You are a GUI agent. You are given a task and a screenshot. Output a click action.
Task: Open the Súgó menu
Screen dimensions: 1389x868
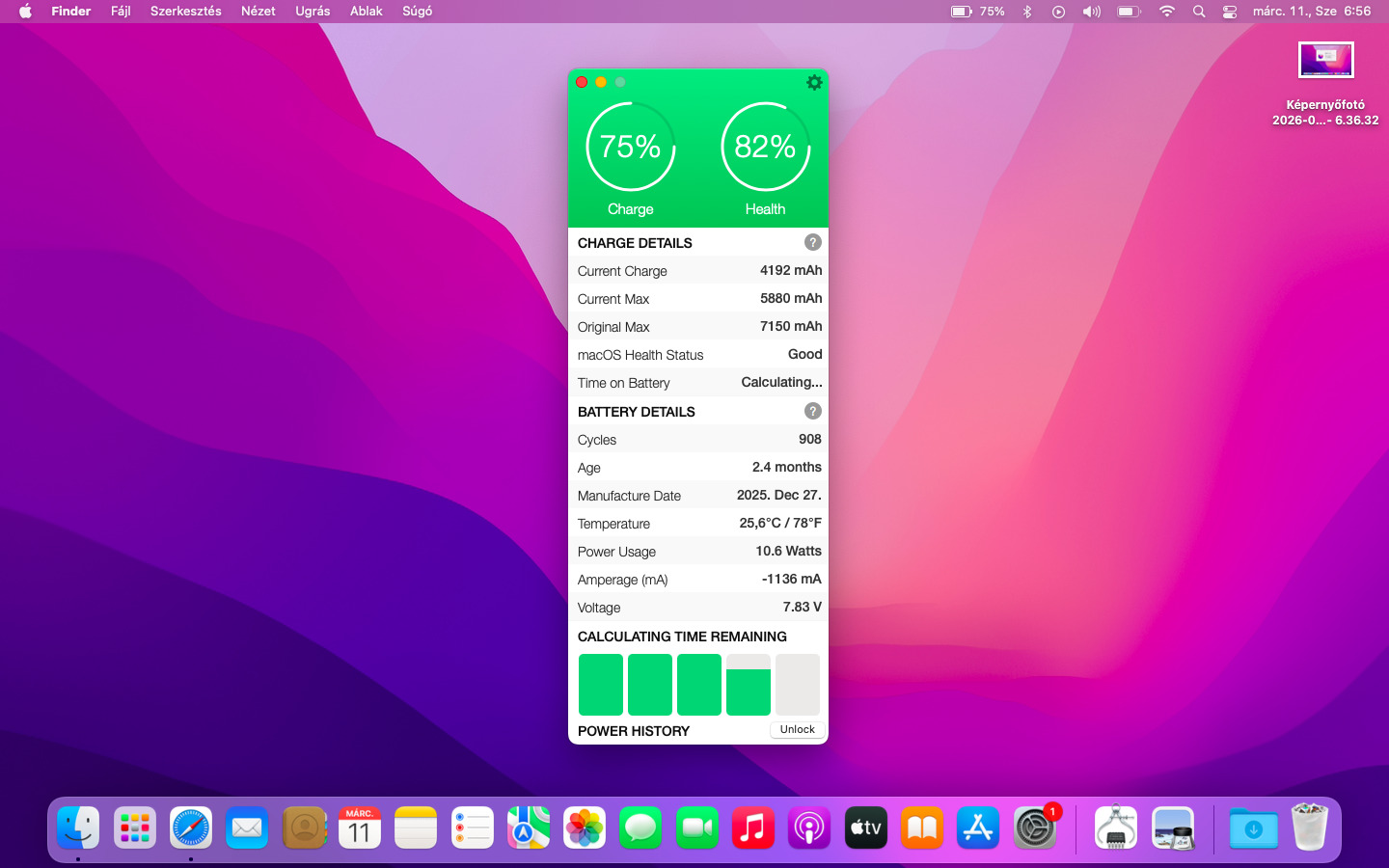click(x=418, y=12)
